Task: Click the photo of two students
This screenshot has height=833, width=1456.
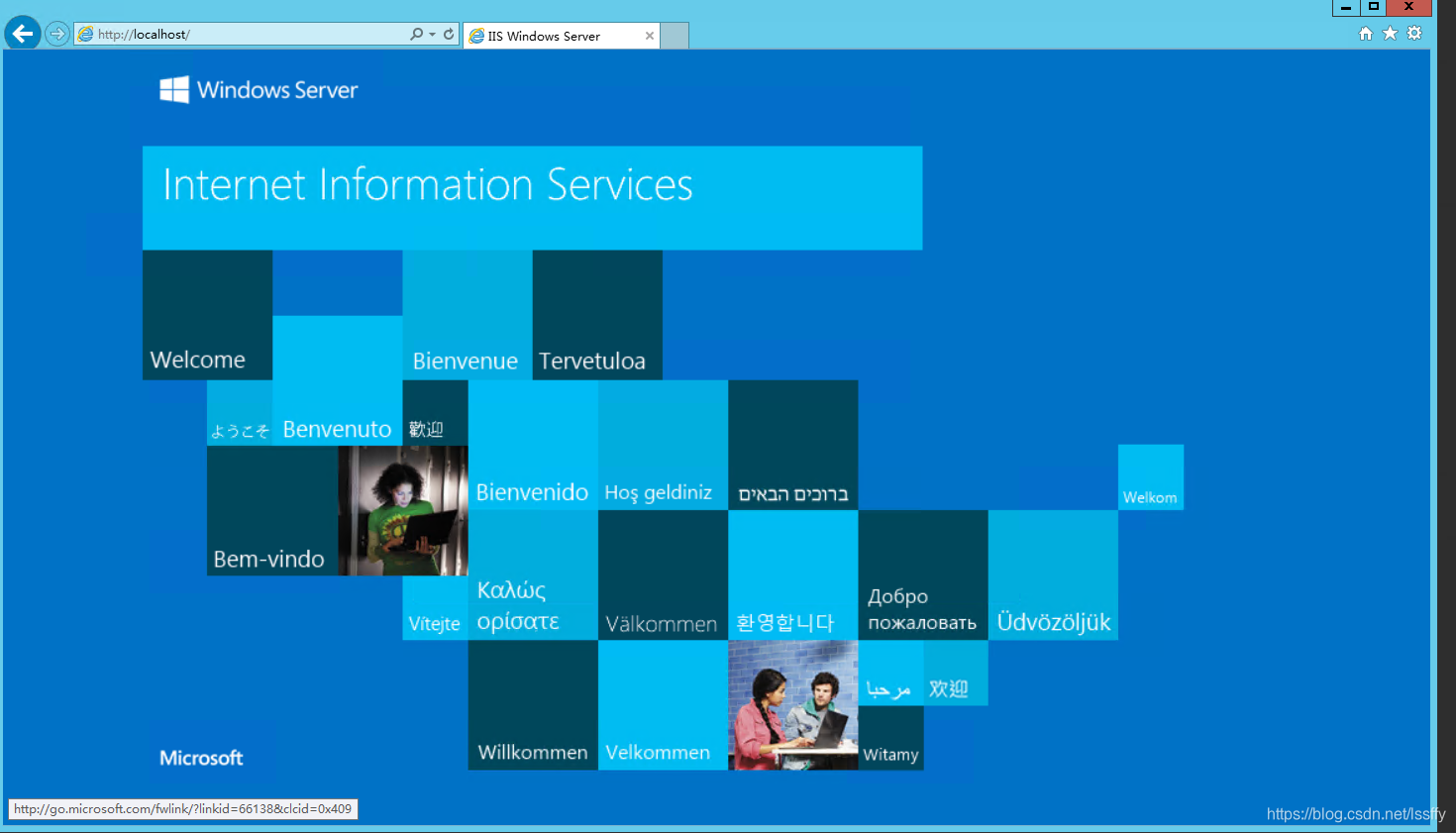Action: [793, 705]
